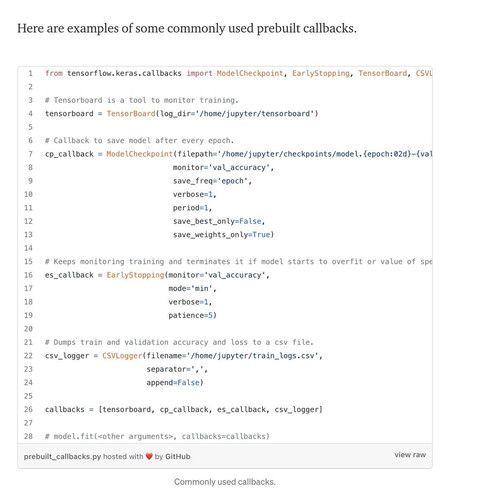Viewport: 486px width, 500px height.
Task: Click the ModelCheckpoint name on the import line
Action: (250, 73)
